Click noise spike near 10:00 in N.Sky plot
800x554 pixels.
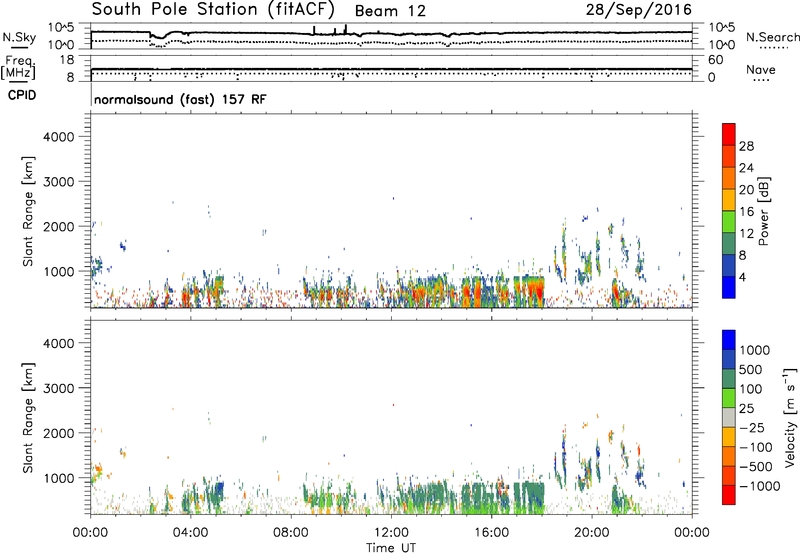pyautogui.click(x=345, y=29)
